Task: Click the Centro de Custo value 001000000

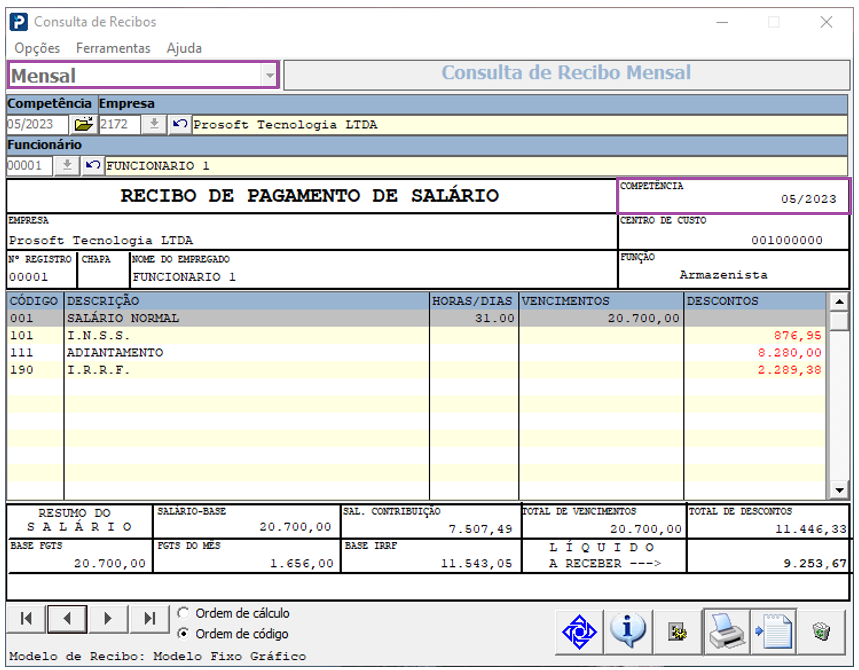Action: click(787, 240)
